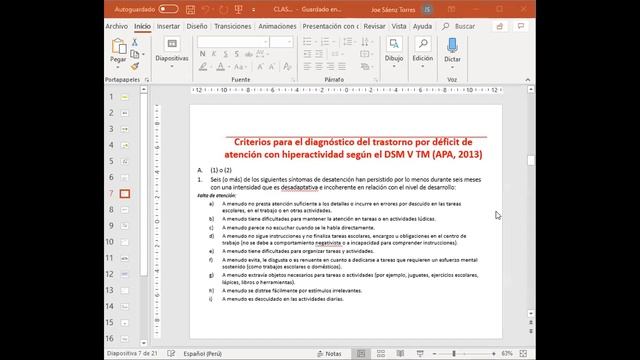Switch to Slide Sorter view icon
This screenshot has height=360, width=640.
[x=381, y=353]
